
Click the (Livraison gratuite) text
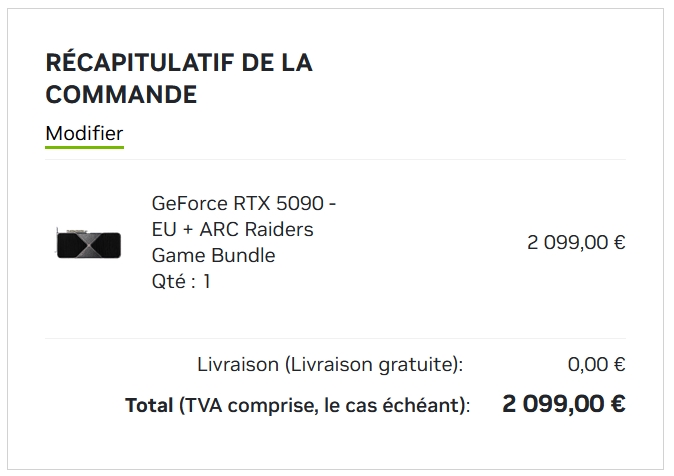(x=374, y=365)
